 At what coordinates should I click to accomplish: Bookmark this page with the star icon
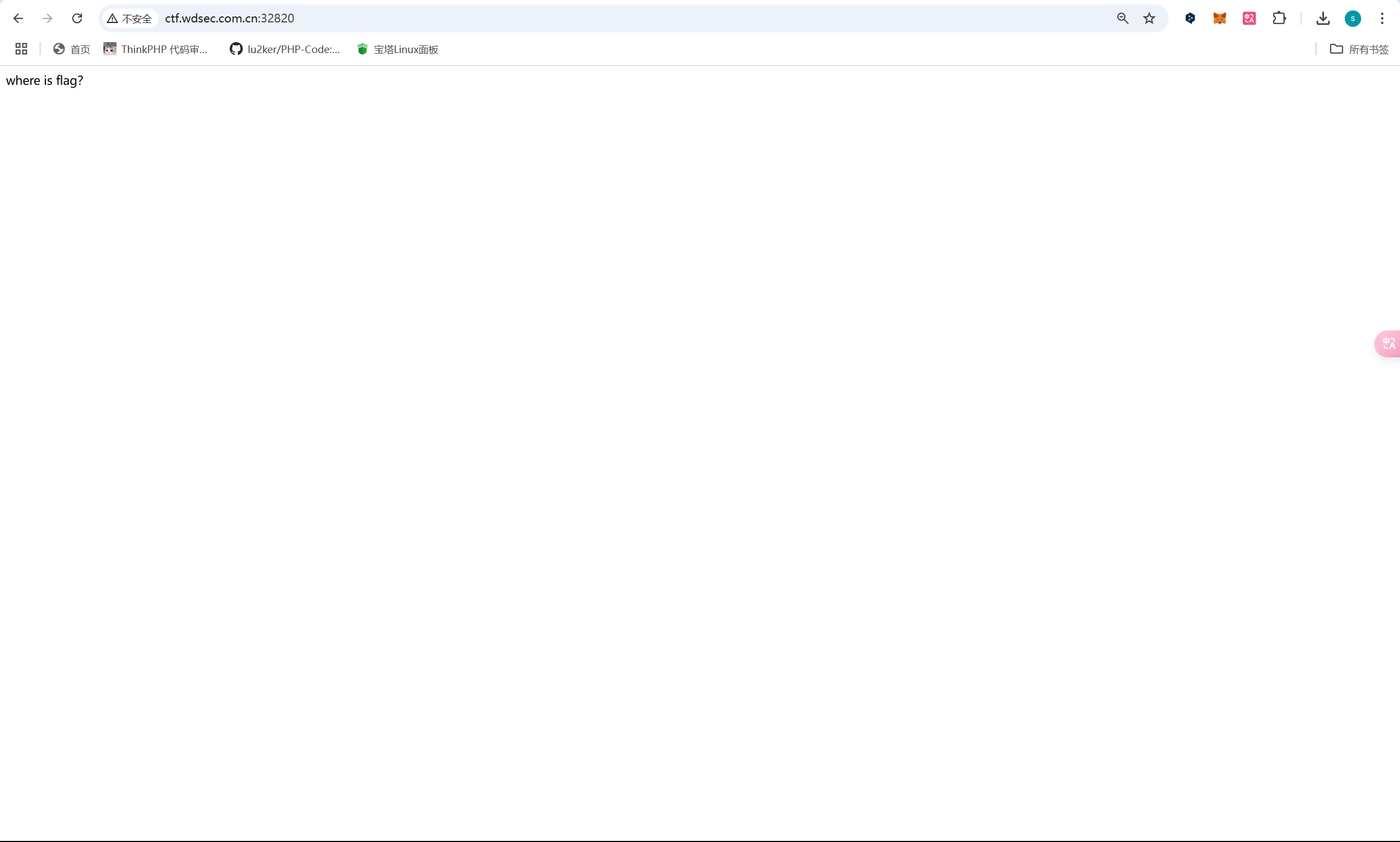pos(1150,18)
